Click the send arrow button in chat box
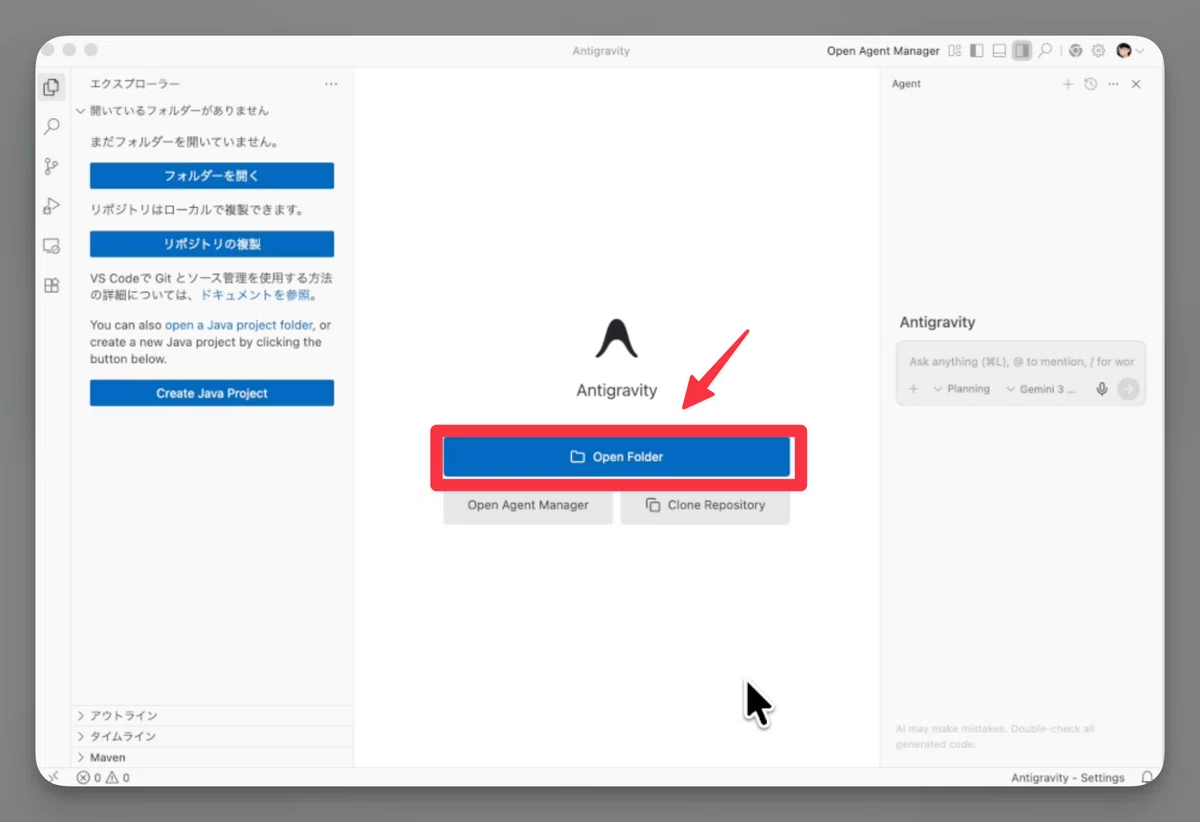1200x822 pixels. (x=1128, y=389)
